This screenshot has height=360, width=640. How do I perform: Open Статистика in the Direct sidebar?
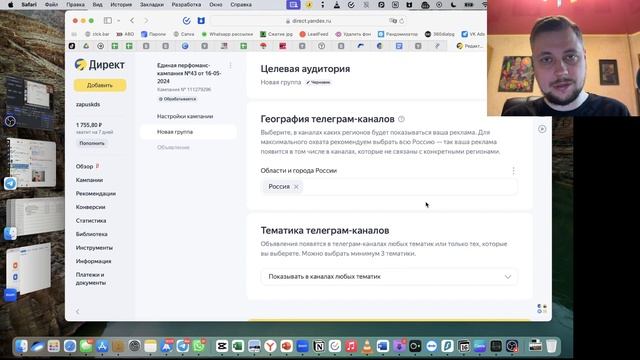[91, 220]
